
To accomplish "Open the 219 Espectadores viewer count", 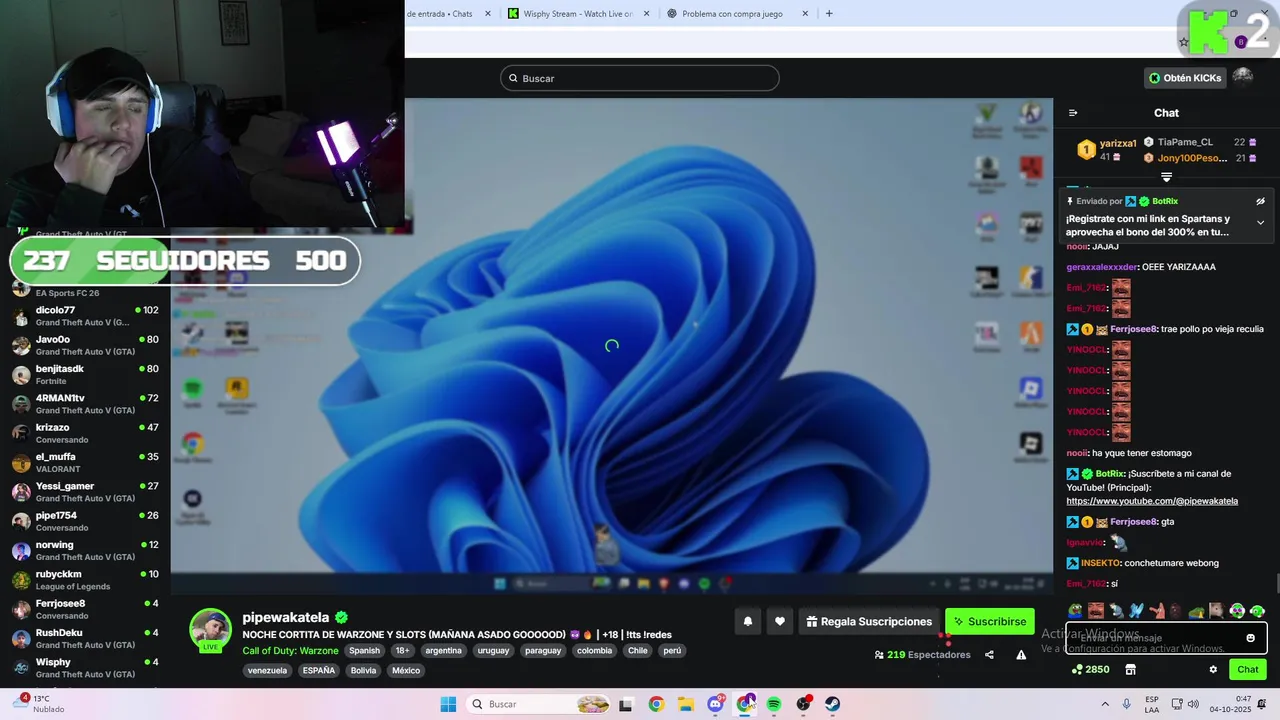I will 922,655.
